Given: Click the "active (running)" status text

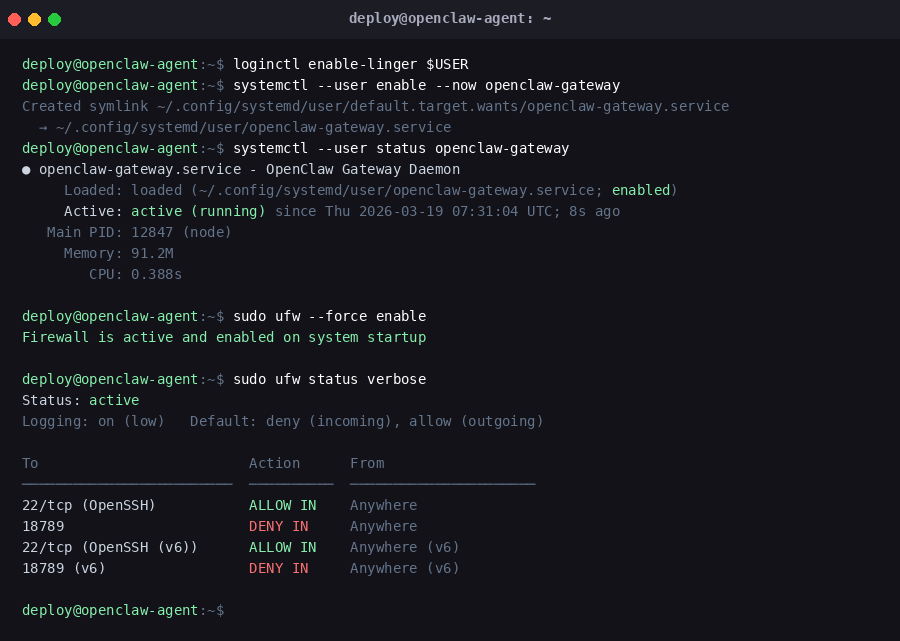Looking at the screenshot, I should point(198,211).
